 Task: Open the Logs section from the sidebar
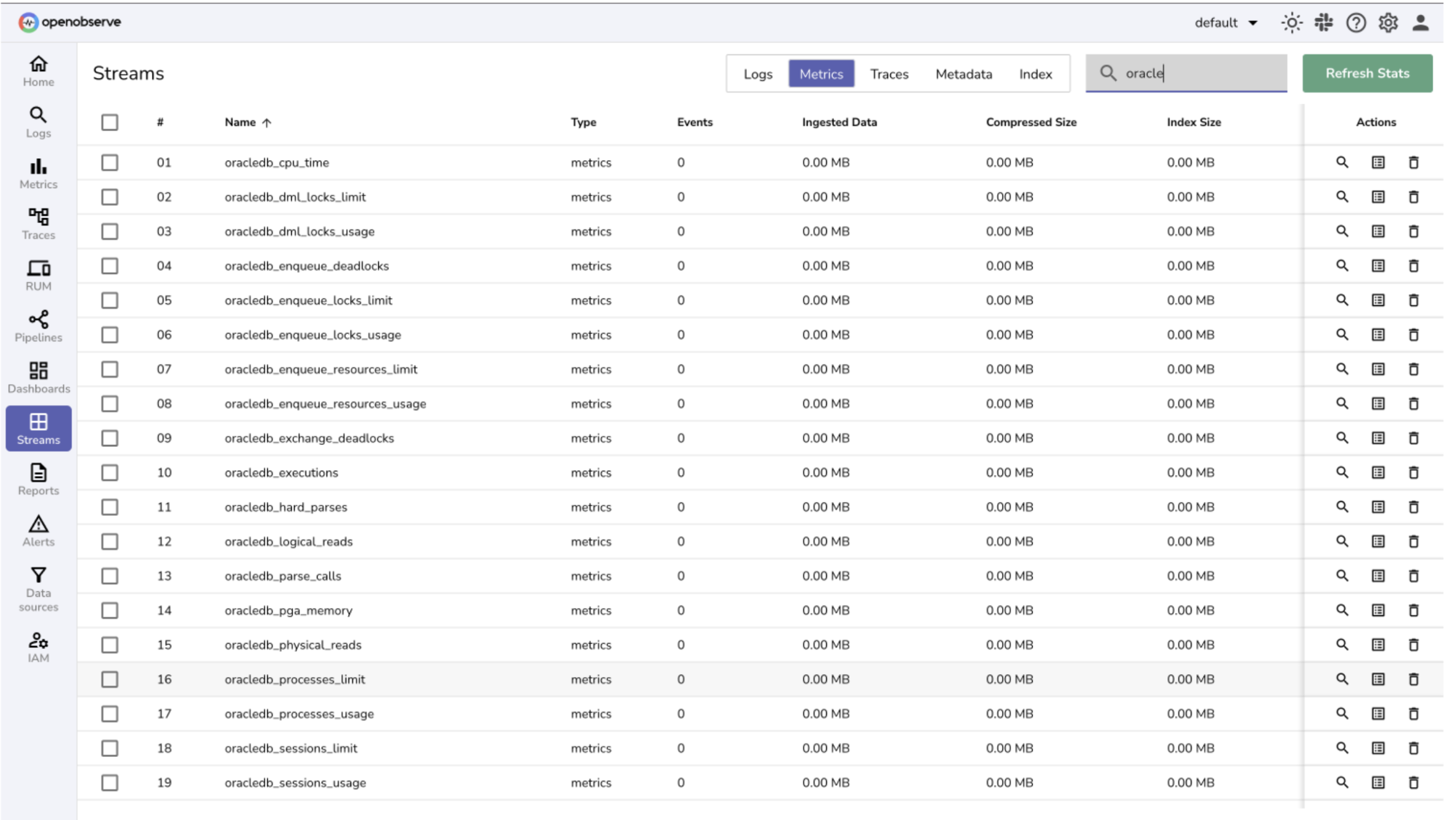coord(38,121)
